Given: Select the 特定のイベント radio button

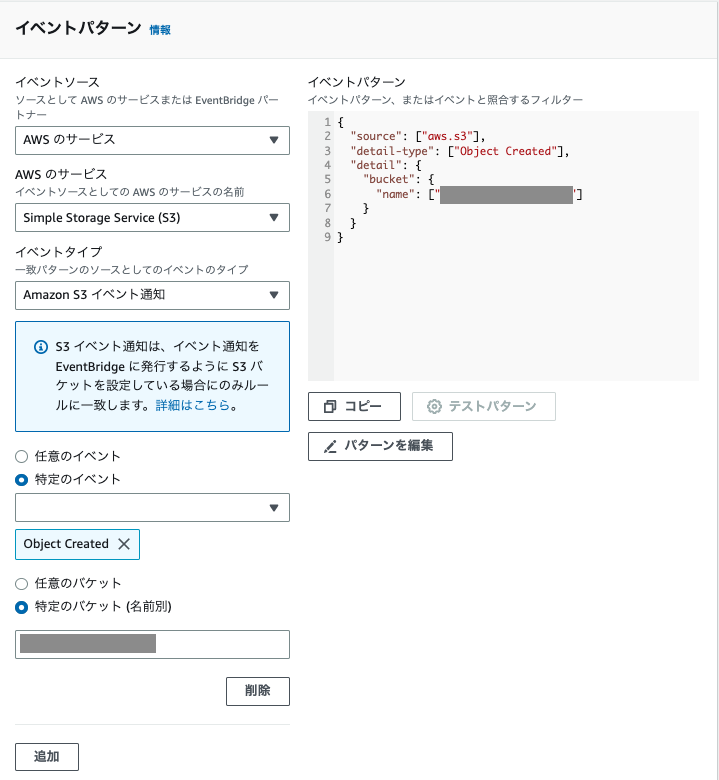Looking at the screenshot, I should point(21,480).
